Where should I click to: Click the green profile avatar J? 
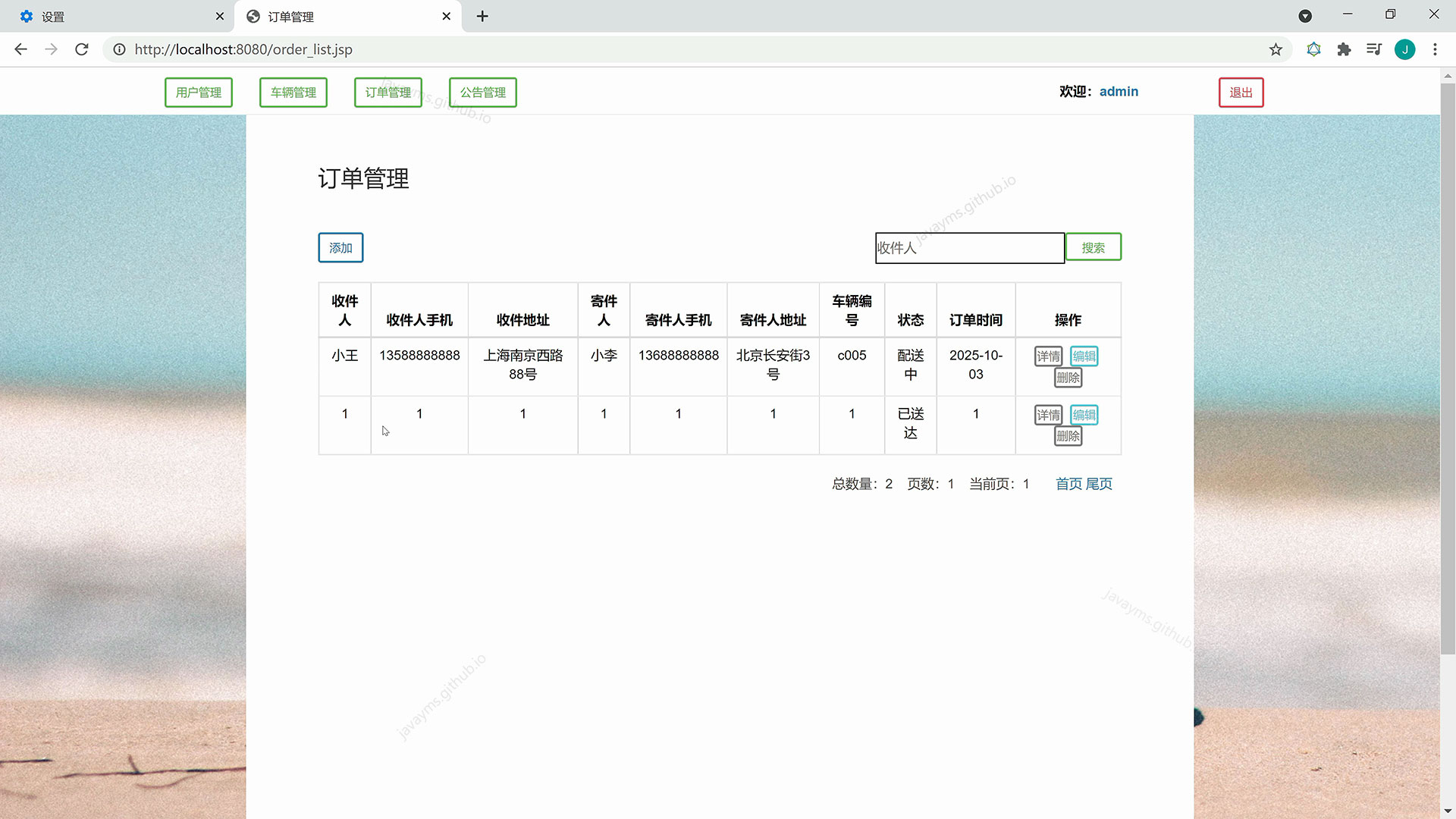coord(1404,49)
